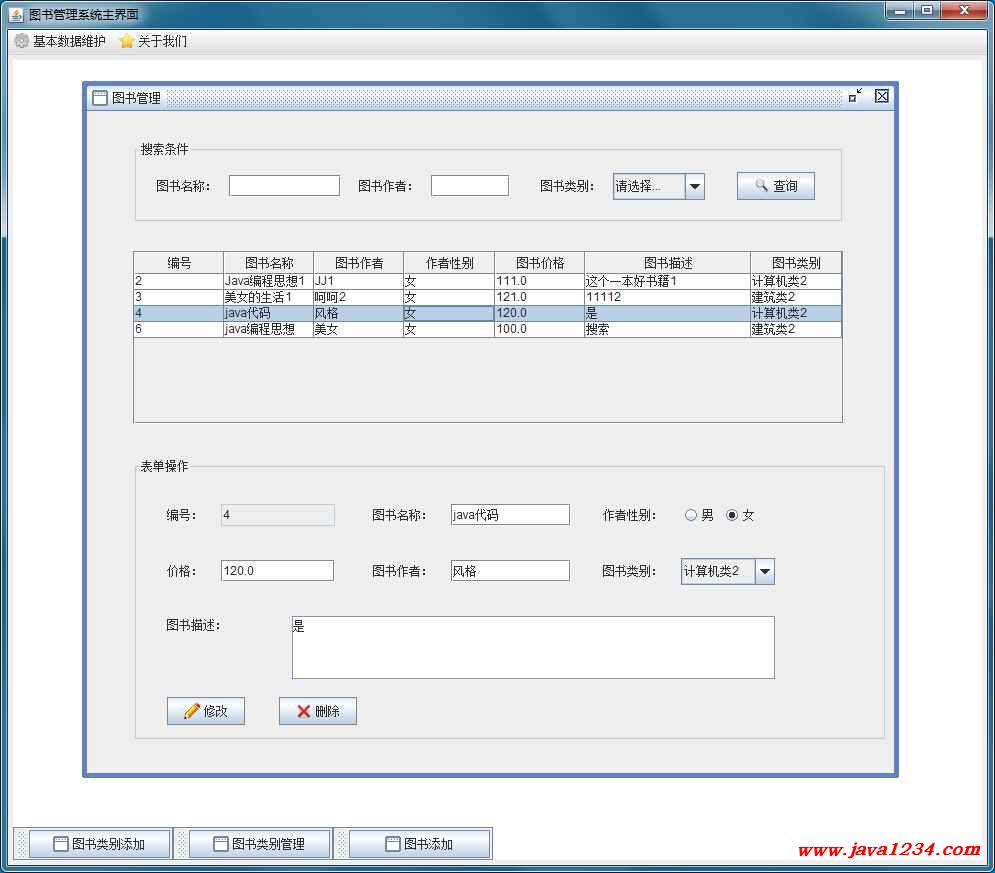The image size is (995, 873).
Task: Click the price cell 121.0
Action: click(x=539, y=297)
